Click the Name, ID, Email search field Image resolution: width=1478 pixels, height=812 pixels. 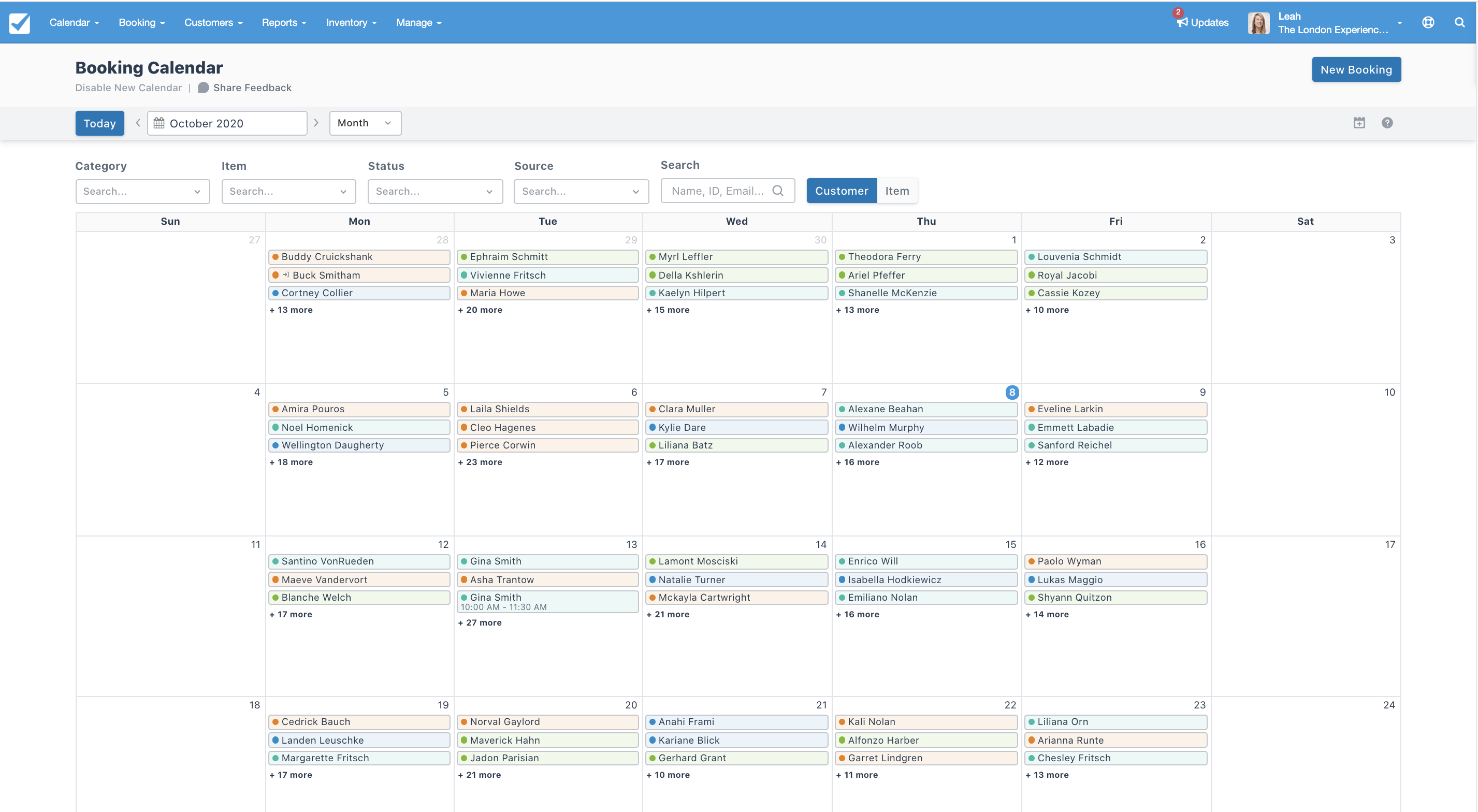point(728,191)
